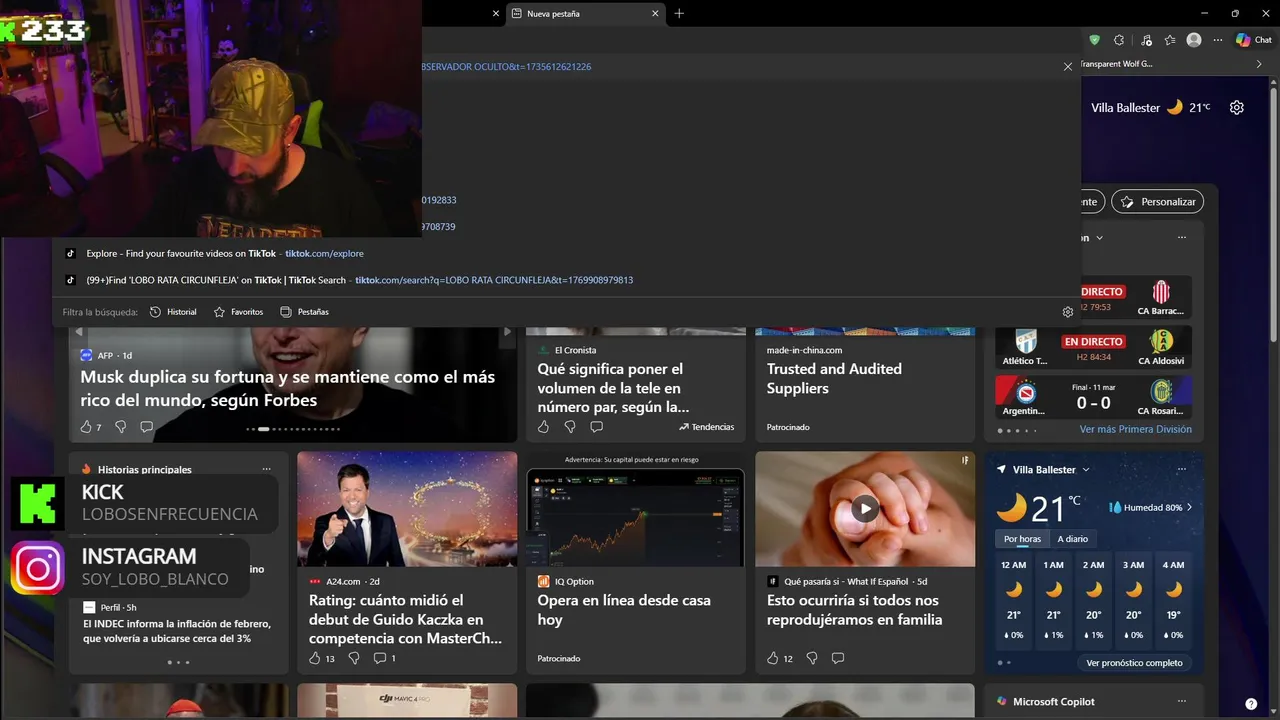The image size is (1280, 720).
Task: Open Argentinos vs CA Rosario final match
Action: click(1094, 397)
